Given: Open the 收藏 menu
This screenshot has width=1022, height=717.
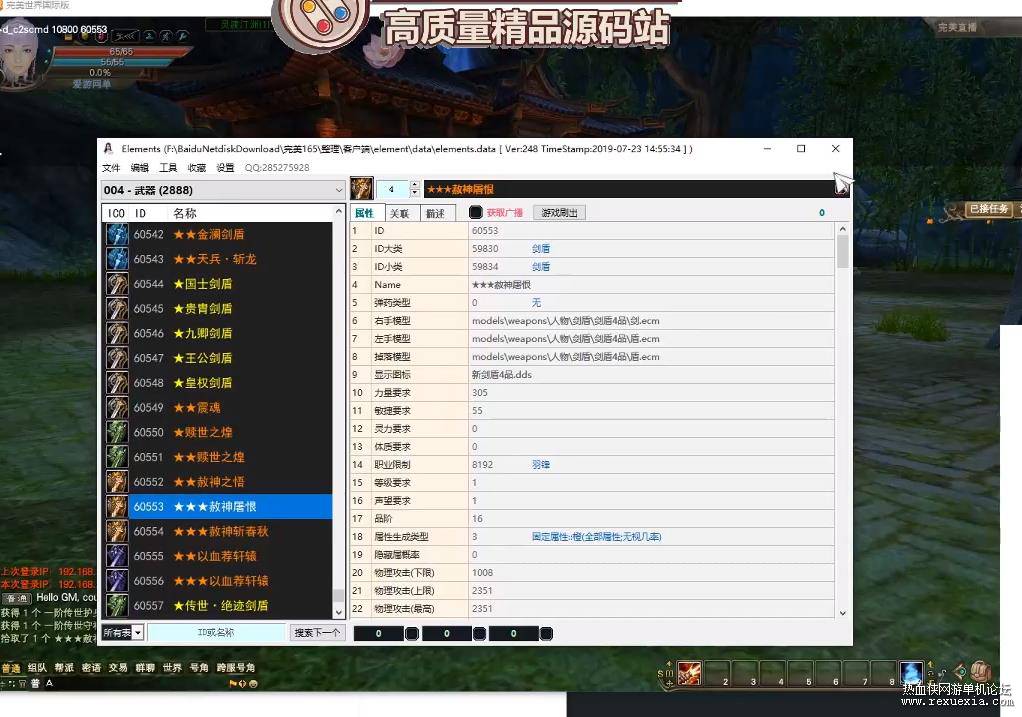Looking at the screenshot, I should coord(197,168).
